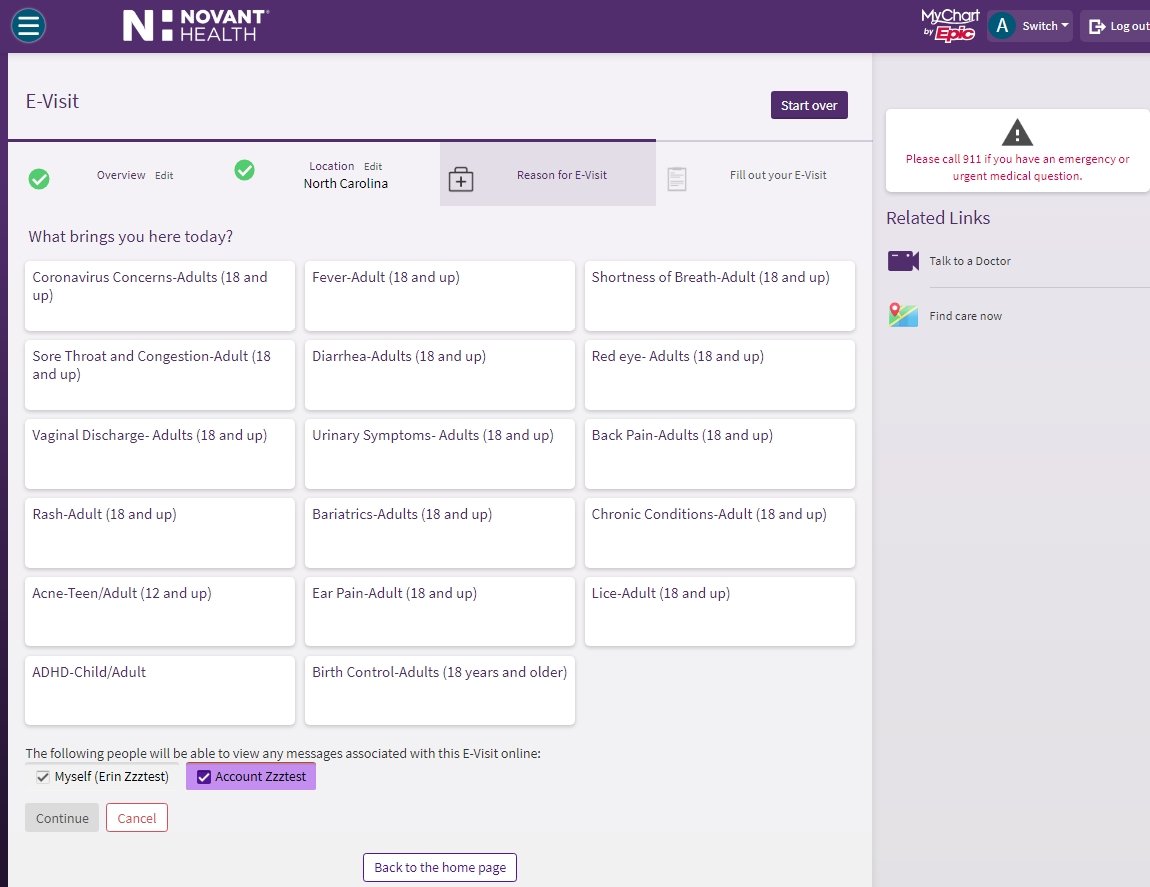Click the Find care now map icon
This screenshot has width=1150, height=887.
902,314
